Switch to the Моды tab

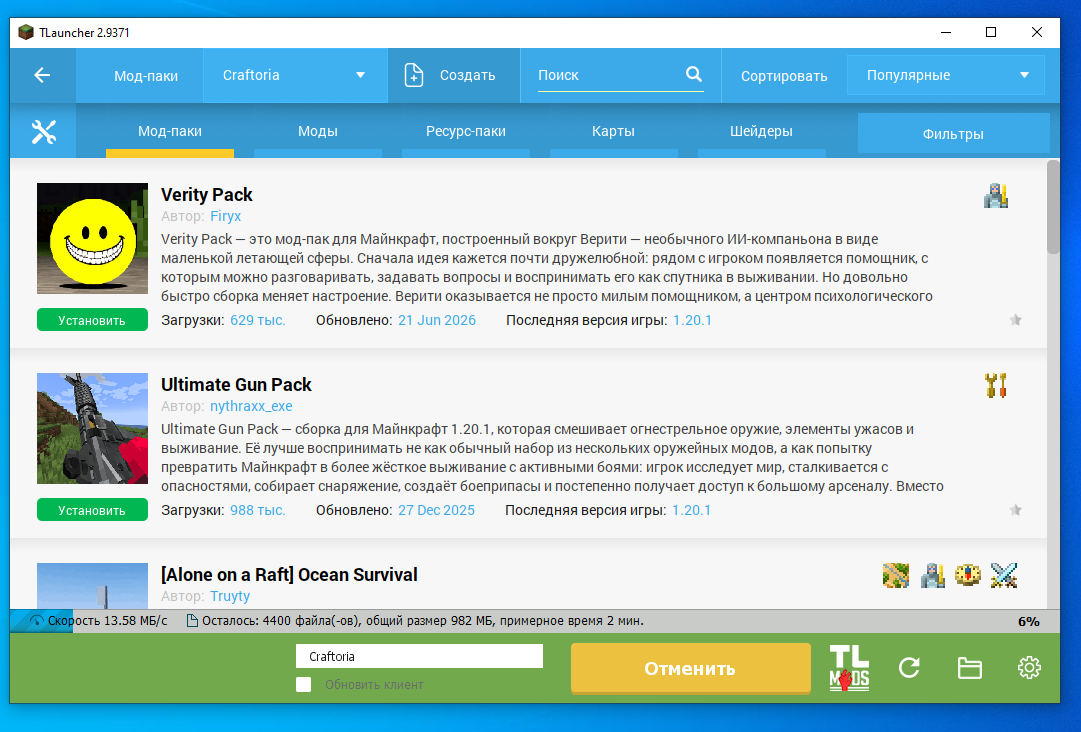coord(318,131)
